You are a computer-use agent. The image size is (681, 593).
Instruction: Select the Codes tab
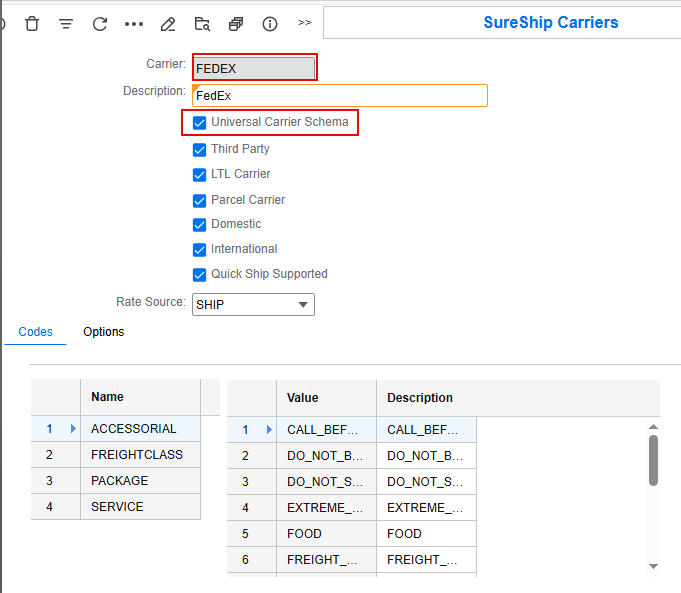(x=35, y=332)
